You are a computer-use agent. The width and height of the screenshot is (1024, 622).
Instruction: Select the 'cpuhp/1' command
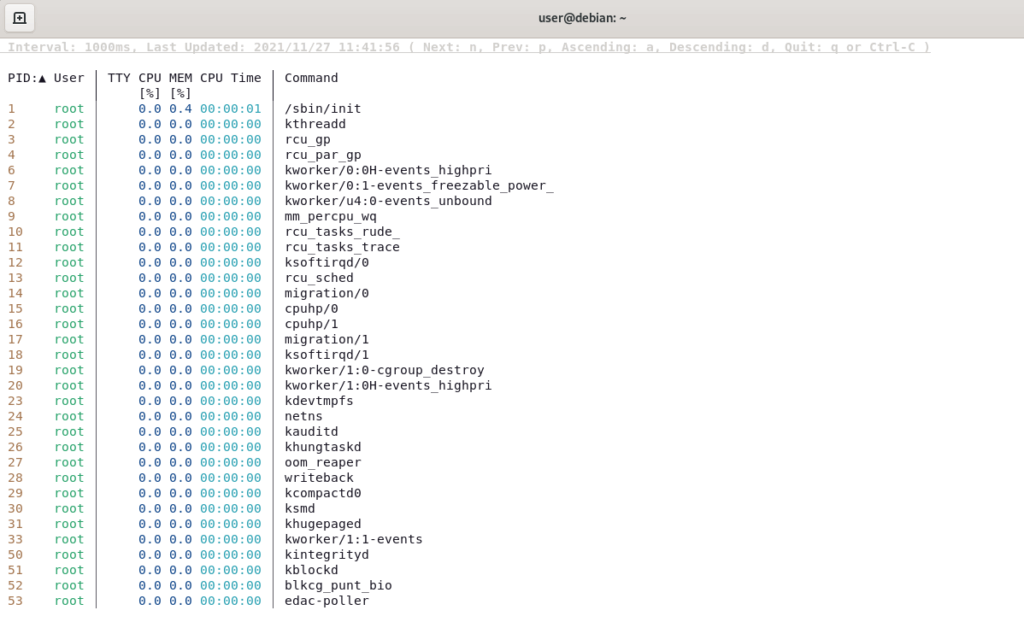[311, 324]
